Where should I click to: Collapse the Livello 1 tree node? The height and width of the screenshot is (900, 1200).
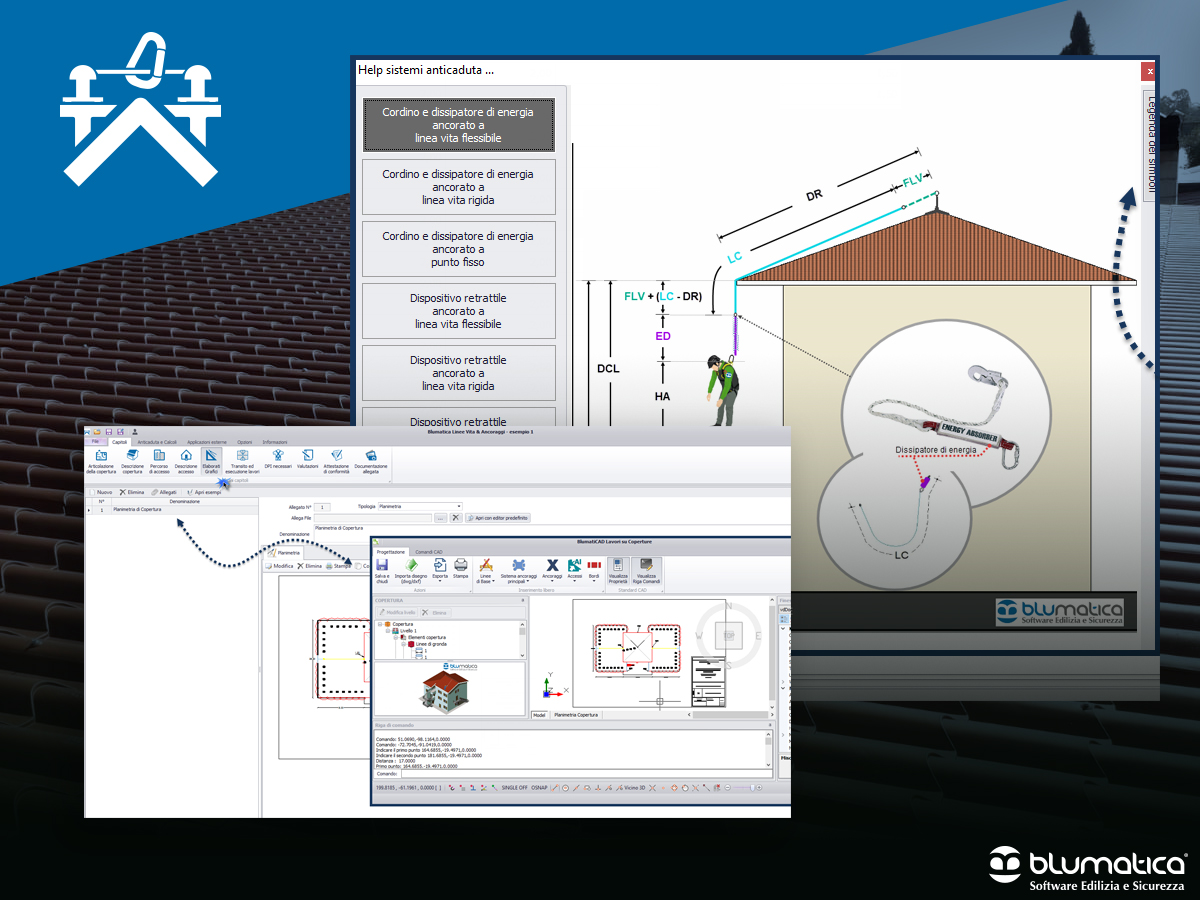388,631
